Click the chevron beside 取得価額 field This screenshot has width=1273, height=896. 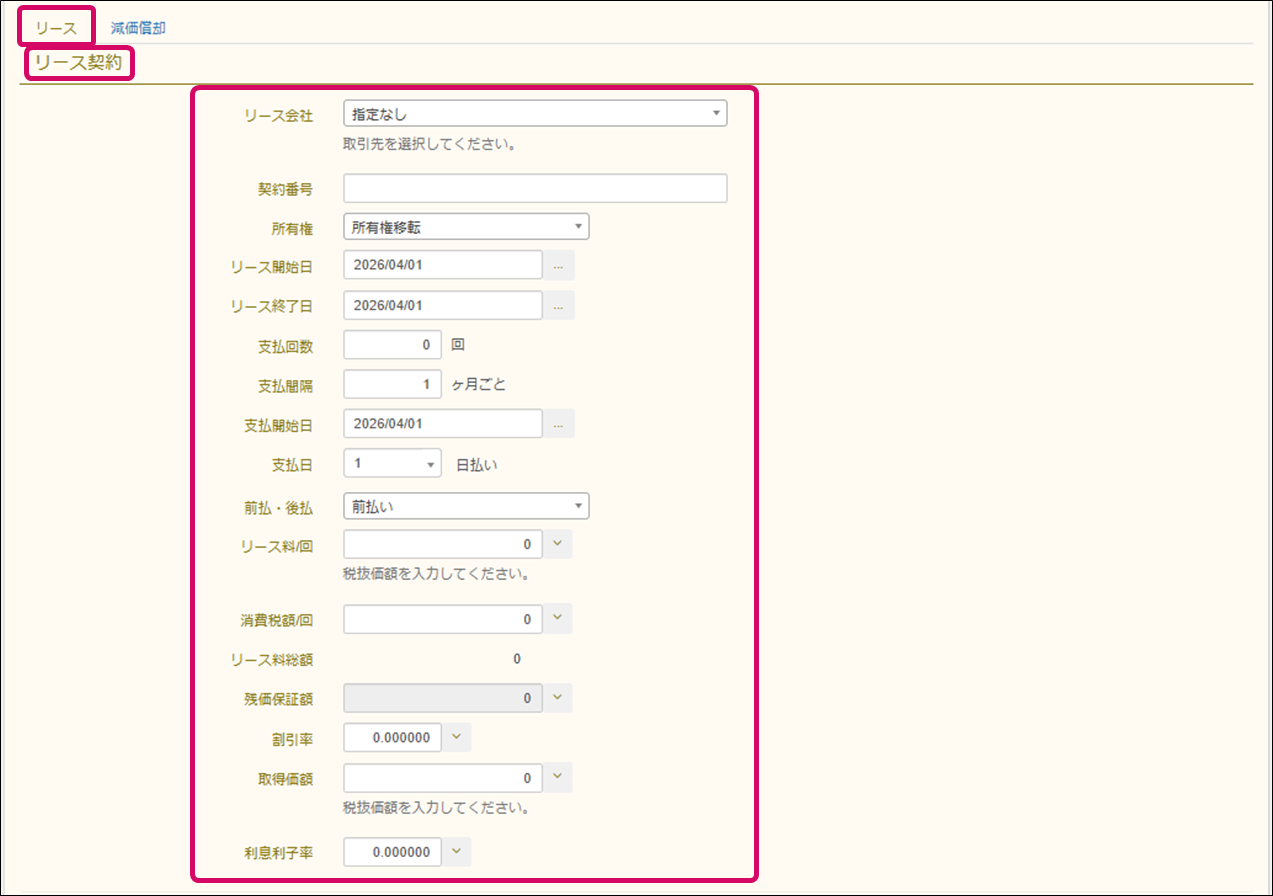[557, 777]
